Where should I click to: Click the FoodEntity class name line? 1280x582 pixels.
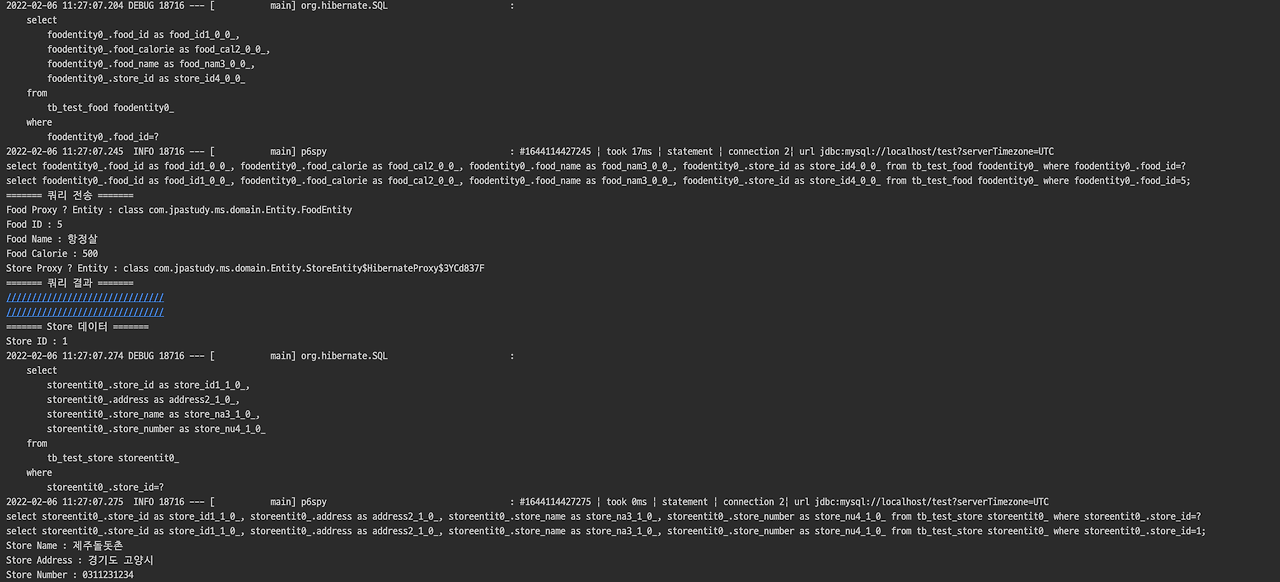179,210
